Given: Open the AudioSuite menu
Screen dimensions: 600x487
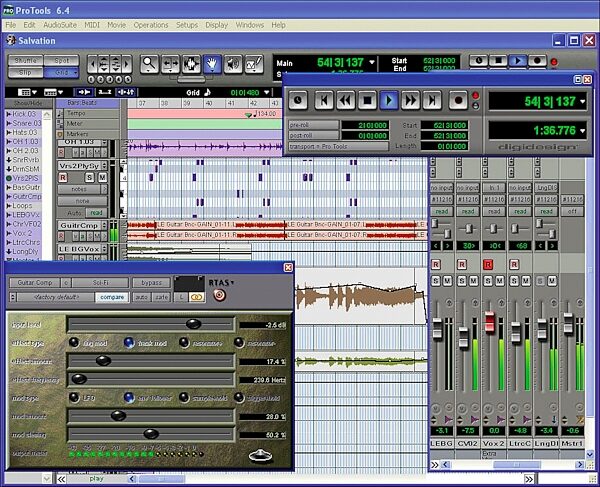Looking at the screenshot, I should click(x=60, y=25).
